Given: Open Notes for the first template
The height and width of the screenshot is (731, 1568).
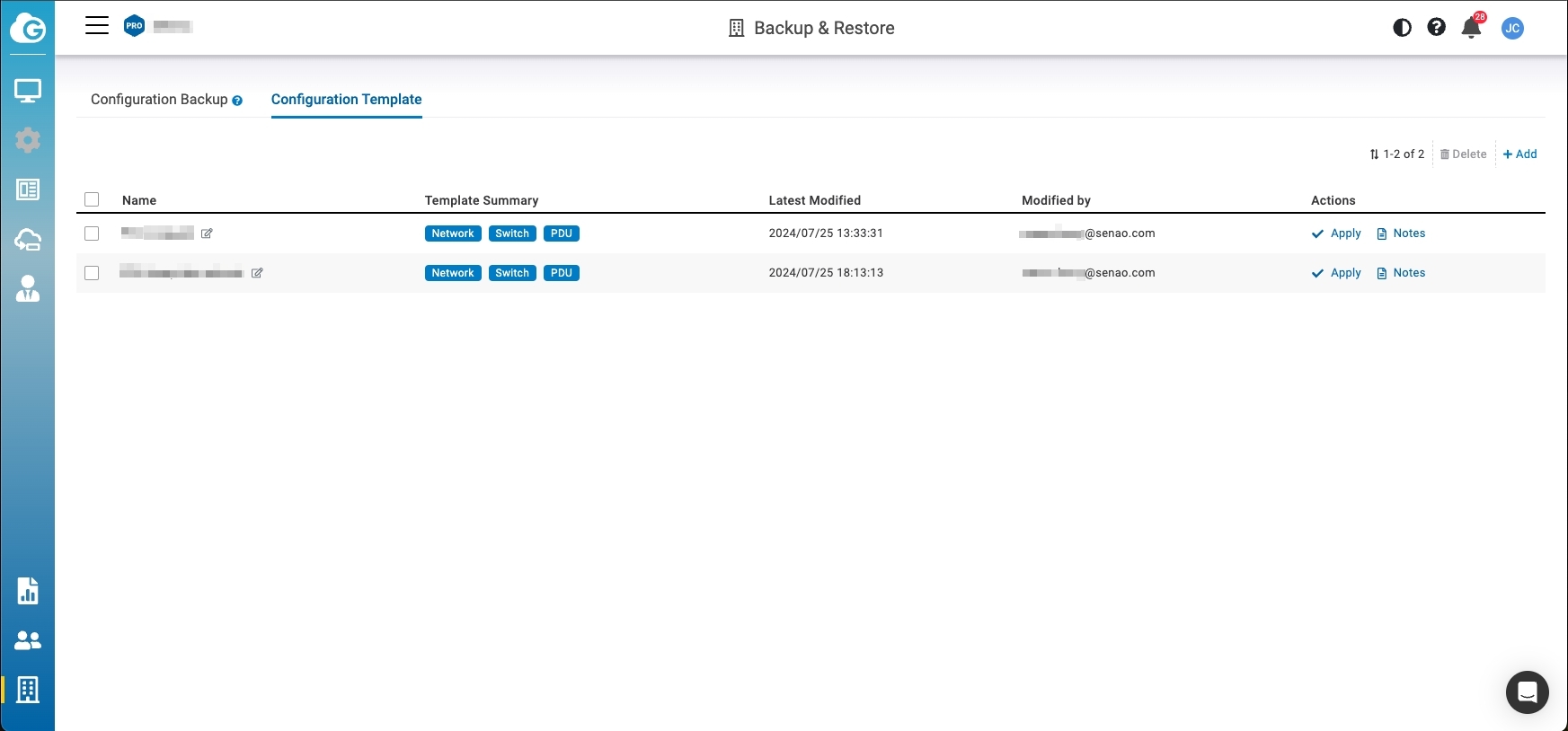Looking at the screenshot, I should [x=1401, y=233].
